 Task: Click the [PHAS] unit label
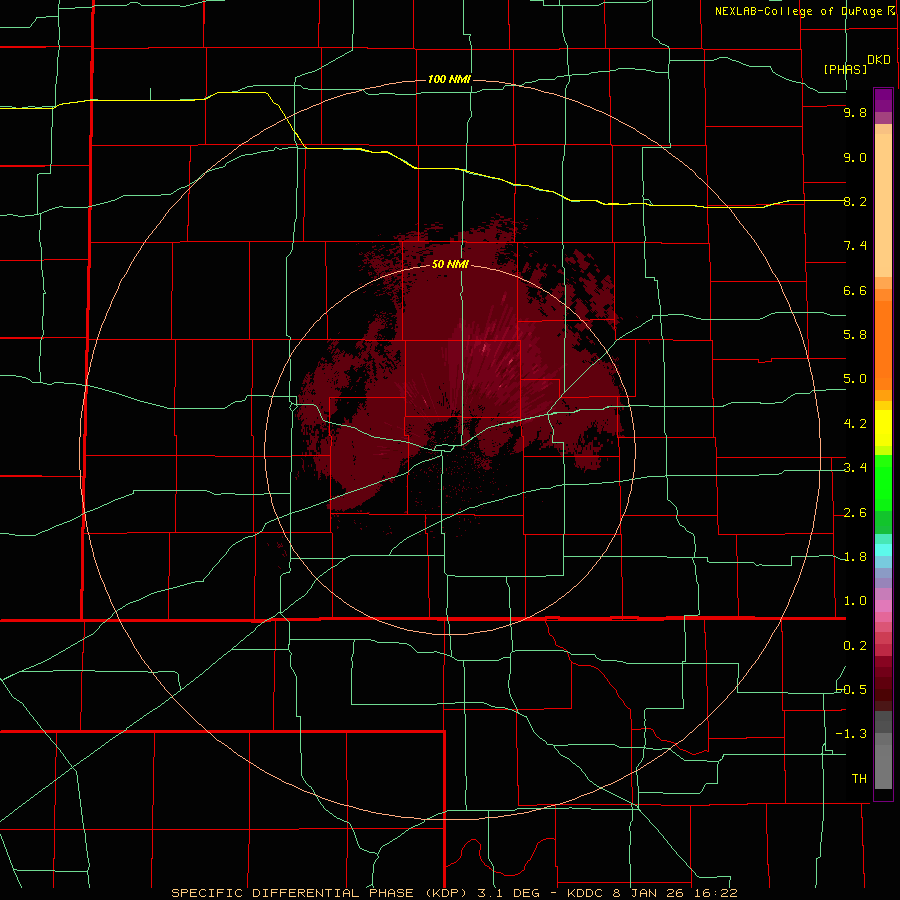pyautogui.click(x=845, y=69)
